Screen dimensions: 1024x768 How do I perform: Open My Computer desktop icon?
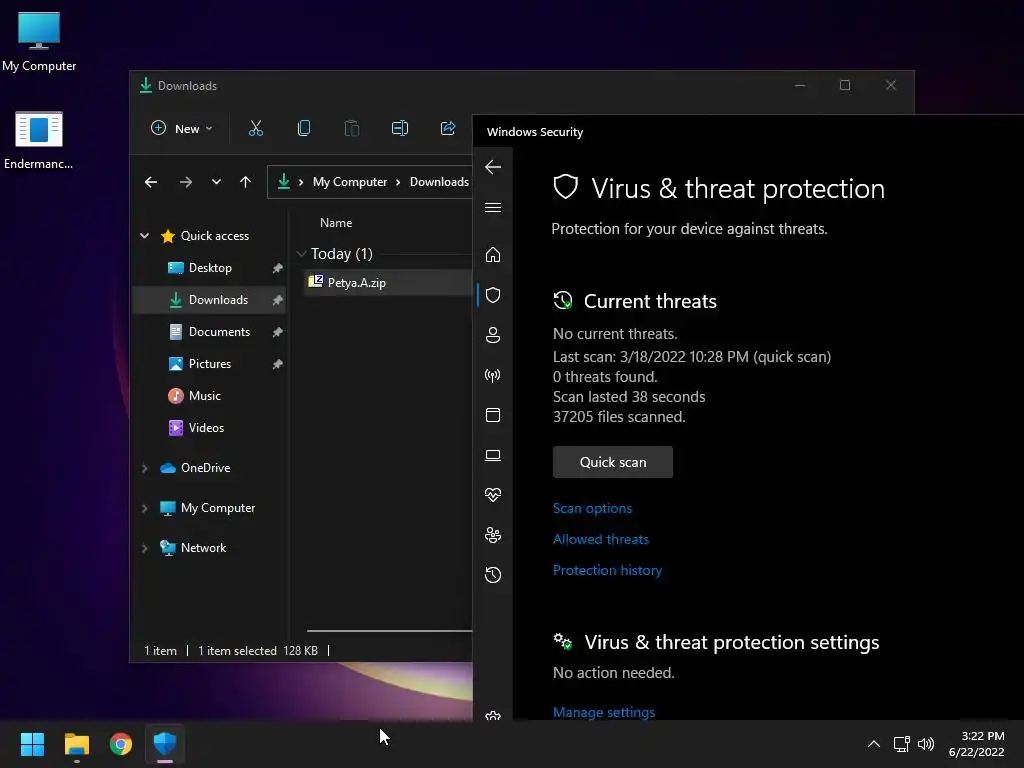tap(39, 42)
